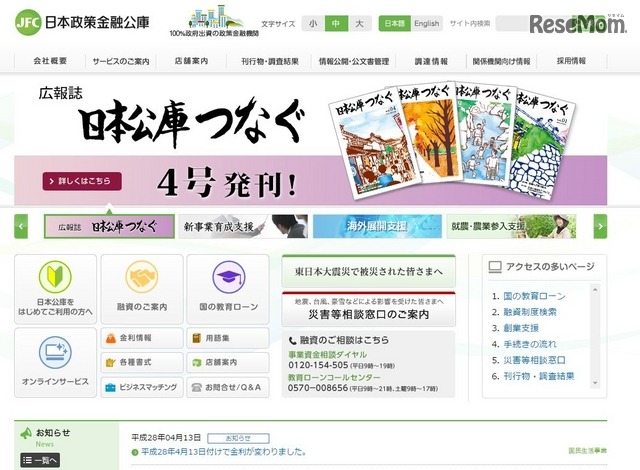Image resolution: width=640 pixels, height=470 pixels.
Task: Click the date 平成28年04月13日
Action: [166, 438]
